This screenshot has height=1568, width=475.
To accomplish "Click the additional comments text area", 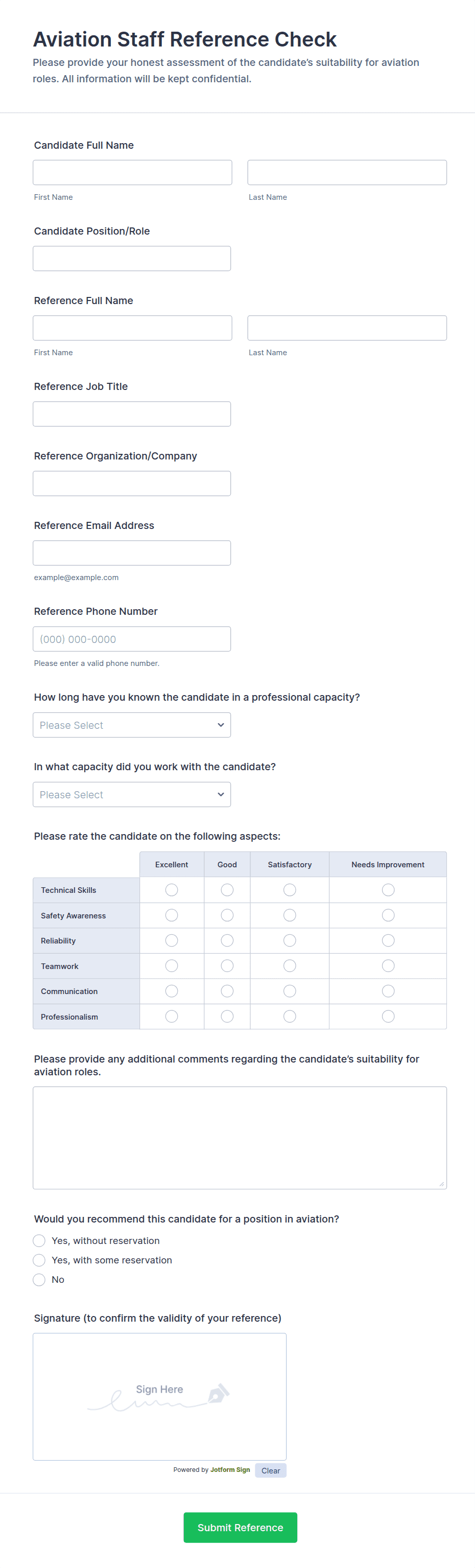I will (x=240, y=1138).
